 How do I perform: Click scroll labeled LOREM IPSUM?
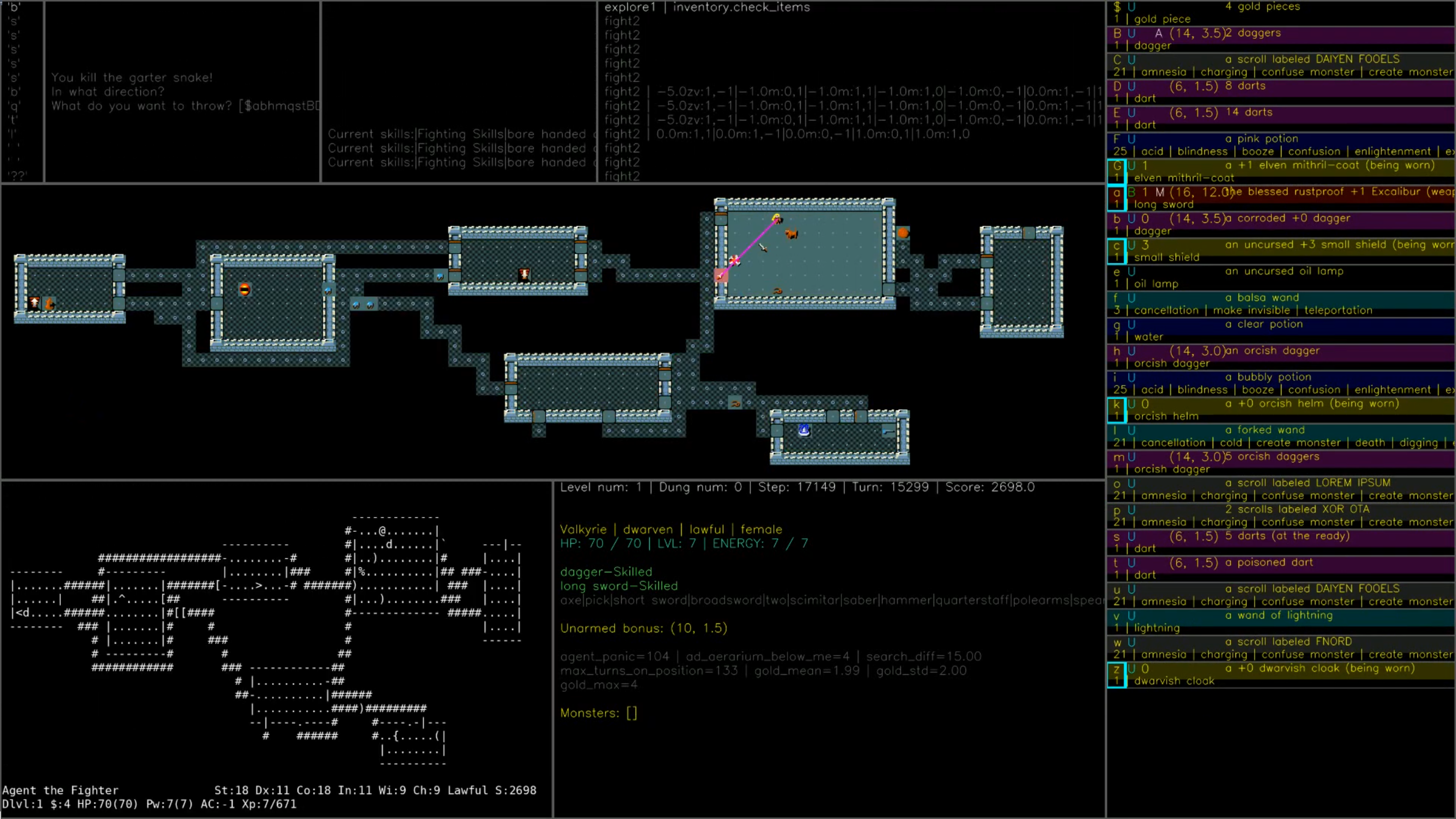[x=1281, y=490]
